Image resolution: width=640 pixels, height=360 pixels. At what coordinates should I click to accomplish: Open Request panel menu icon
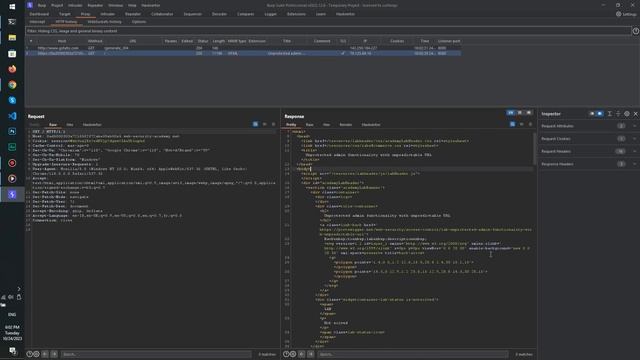tap(273, 124)
